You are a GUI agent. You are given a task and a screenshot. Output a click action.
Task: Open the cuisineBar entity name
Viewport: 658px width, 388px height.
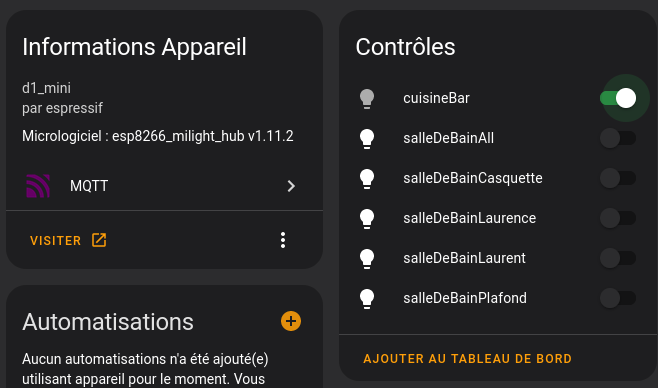[436, 98]
